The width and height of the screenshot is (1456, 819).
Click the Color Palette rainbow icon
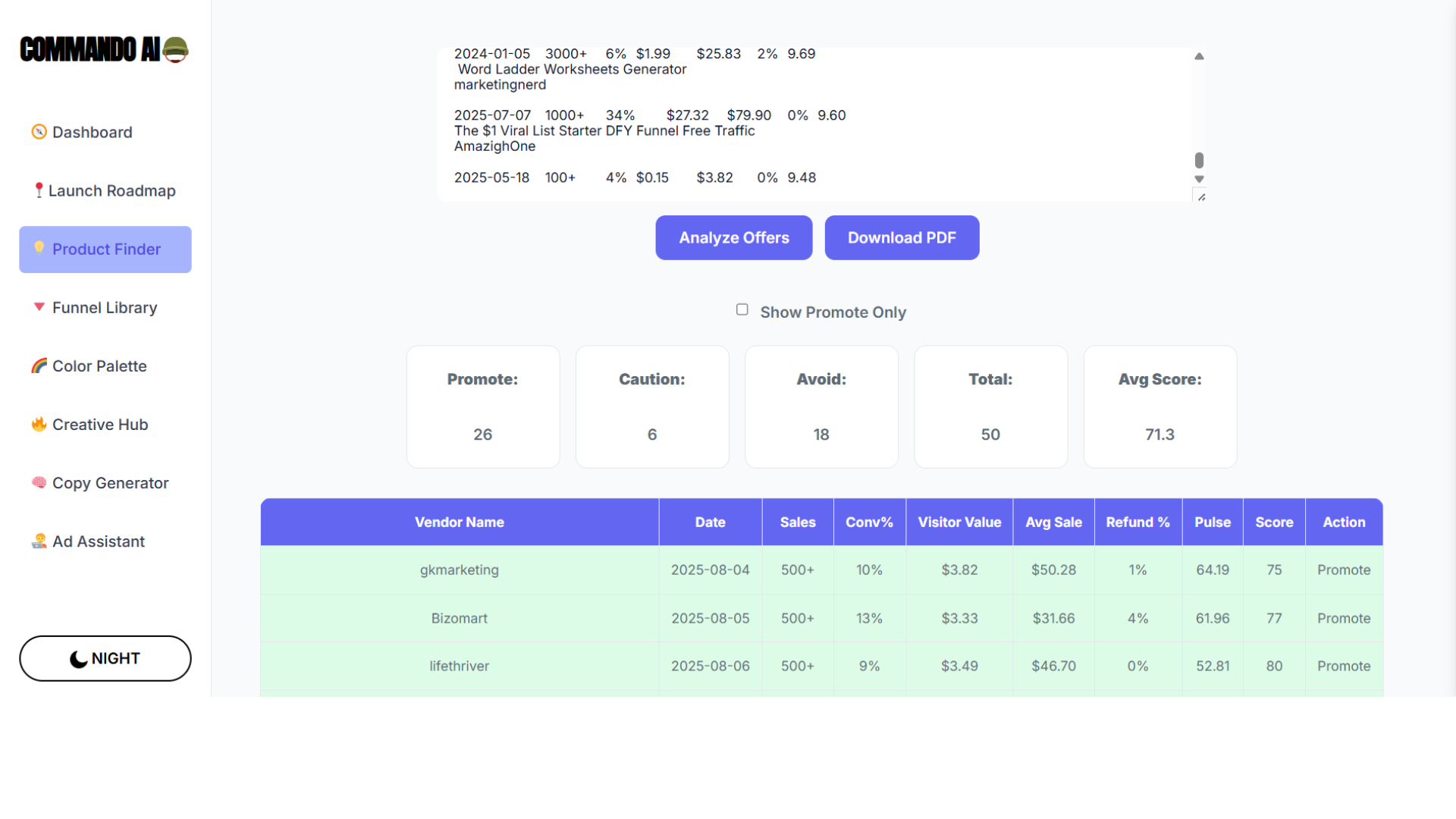tap(39, 366)
